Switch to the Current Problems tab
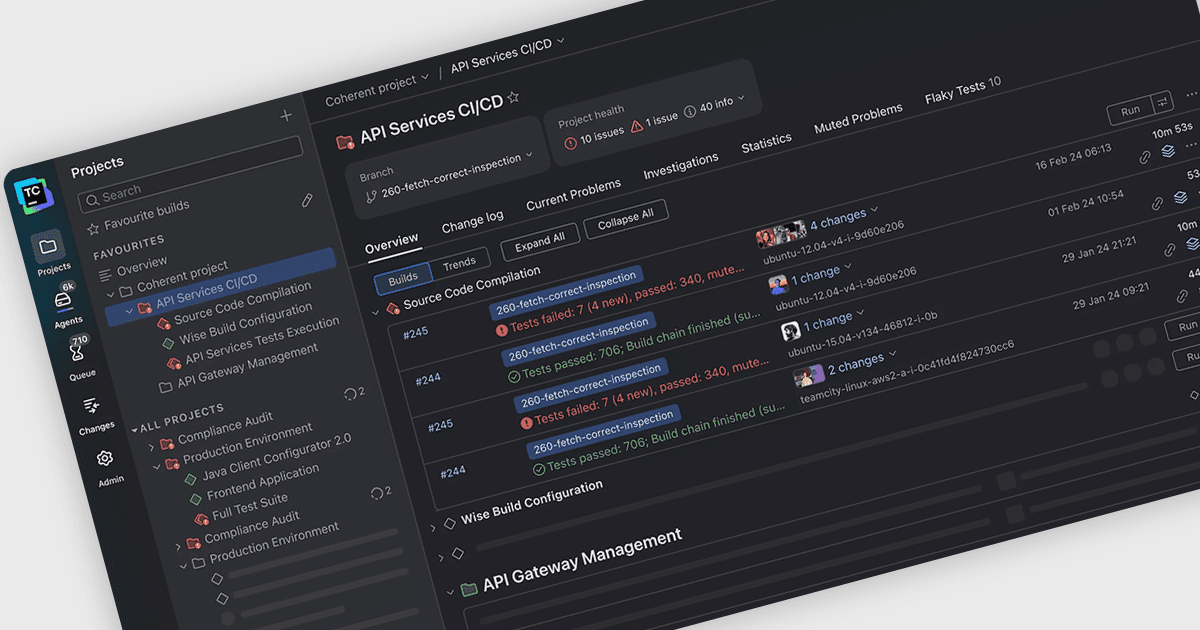The image size is (1200, 630). point(574,194)
